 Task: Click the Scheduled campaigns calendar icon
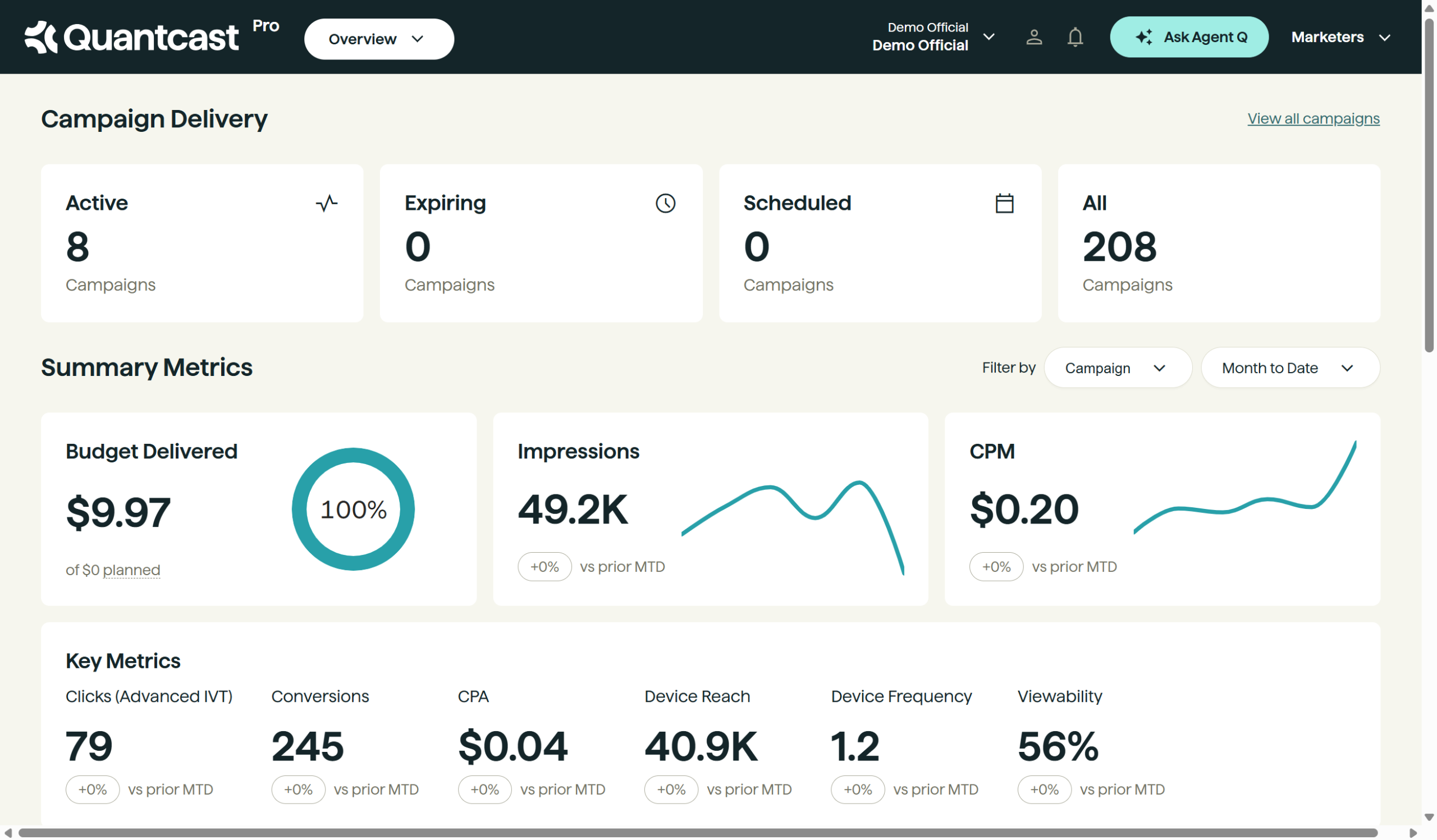(1004, 204)
